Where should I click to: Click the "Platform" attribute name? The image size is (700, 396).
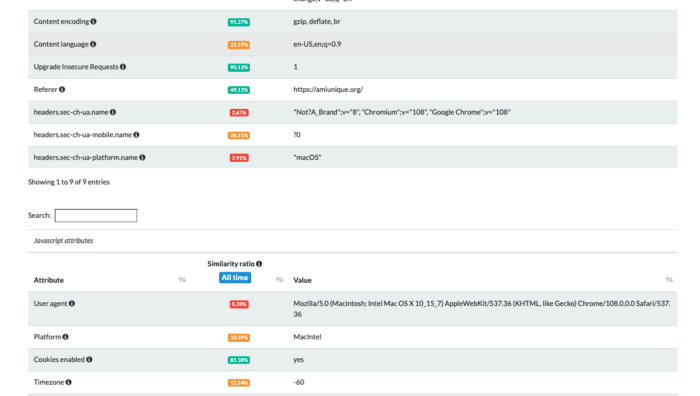(47, 337)
